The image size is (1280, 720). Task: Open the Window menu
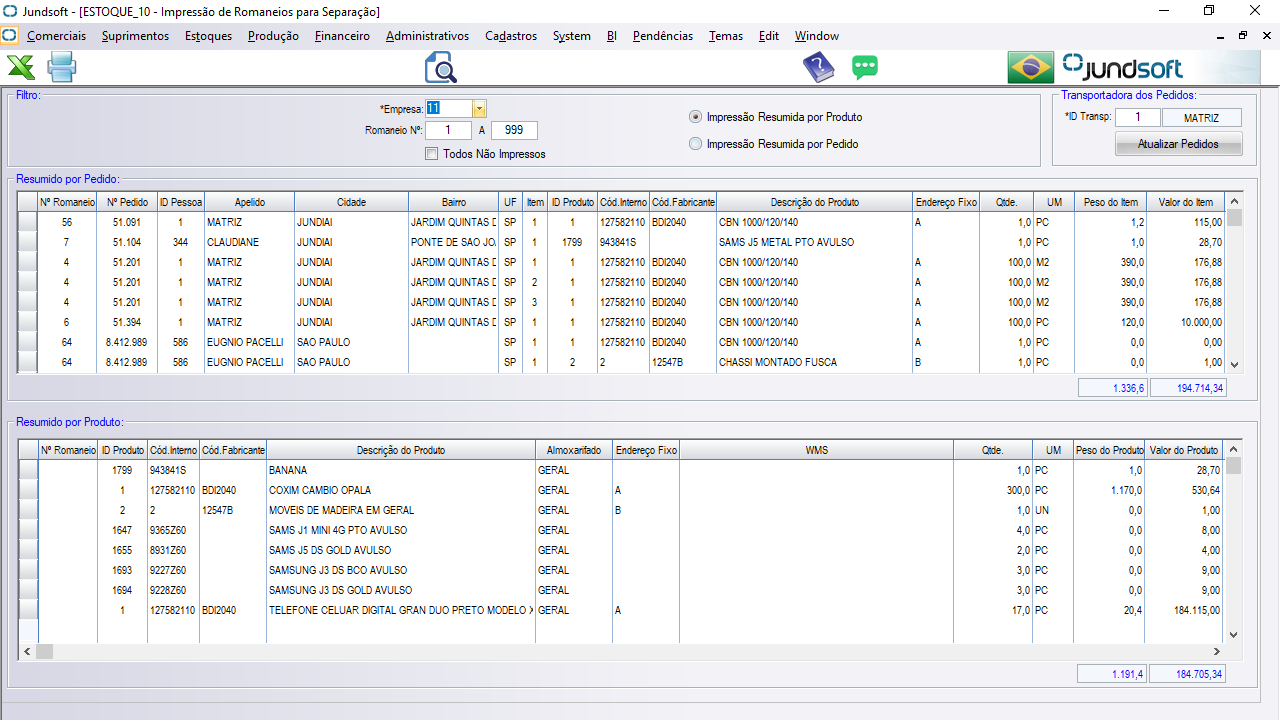[817, 36]
